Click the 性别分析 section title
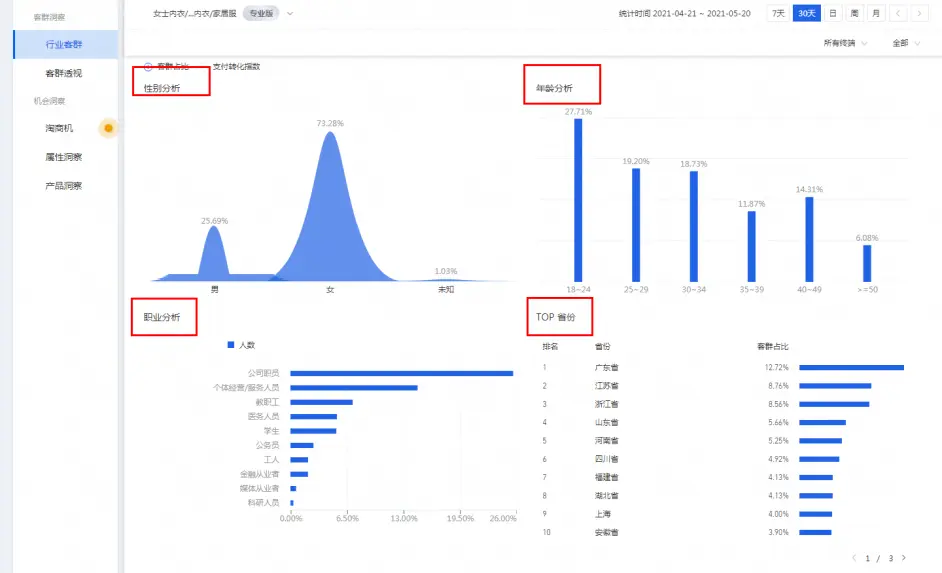 coord(162,88)
